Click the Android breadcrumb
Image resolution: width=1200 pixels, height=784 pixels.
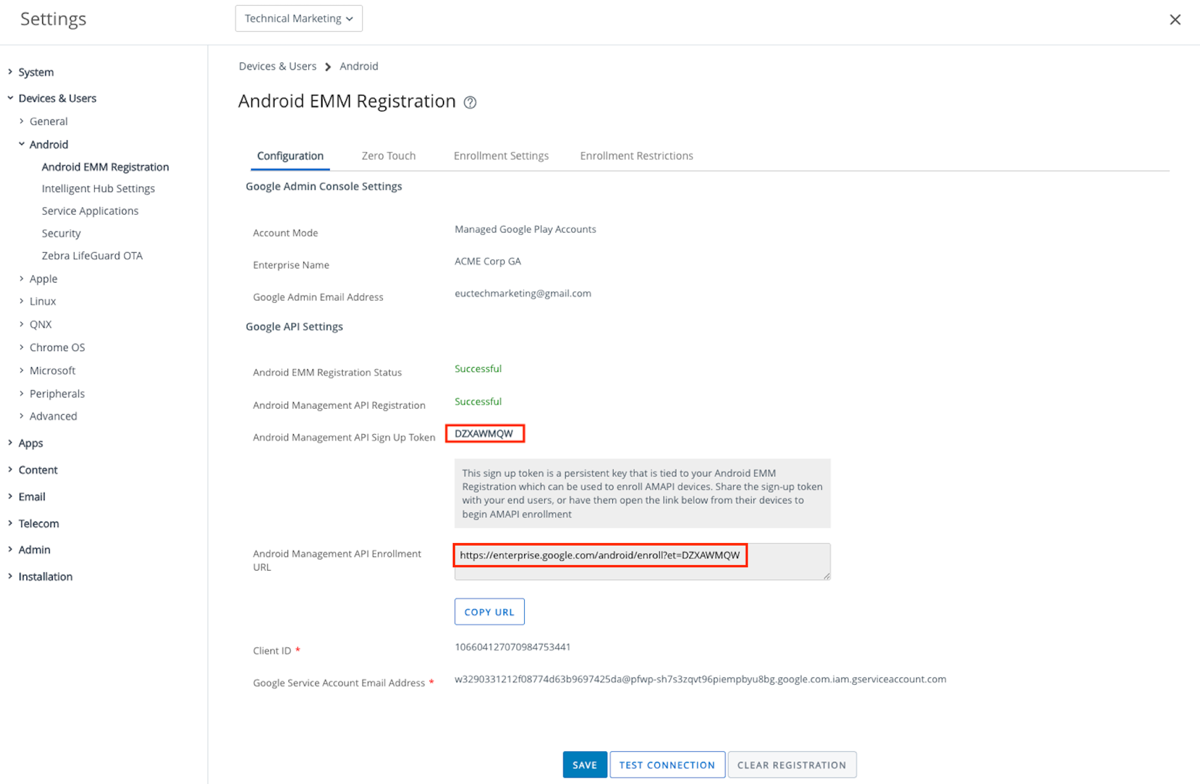click(x=359, y=66)
